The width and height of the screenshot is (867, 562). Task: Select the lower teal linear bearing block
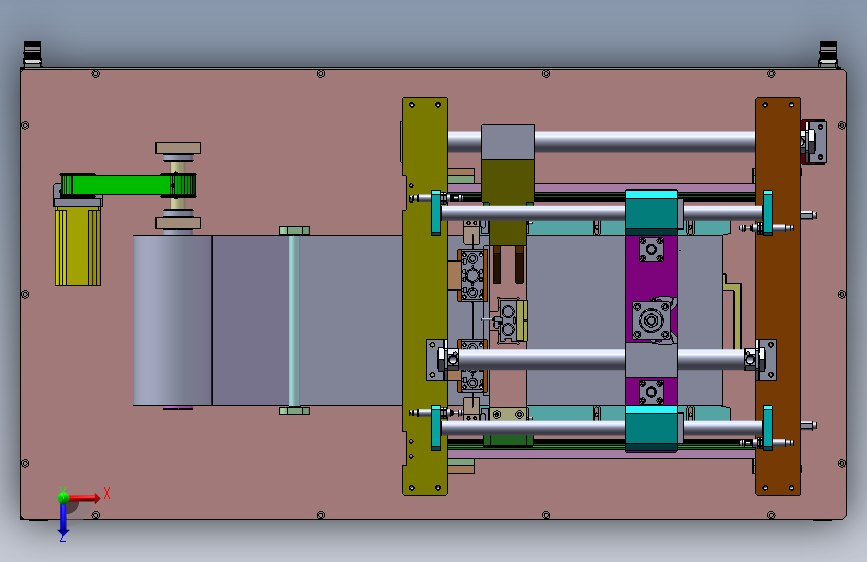tap(651, 429)
